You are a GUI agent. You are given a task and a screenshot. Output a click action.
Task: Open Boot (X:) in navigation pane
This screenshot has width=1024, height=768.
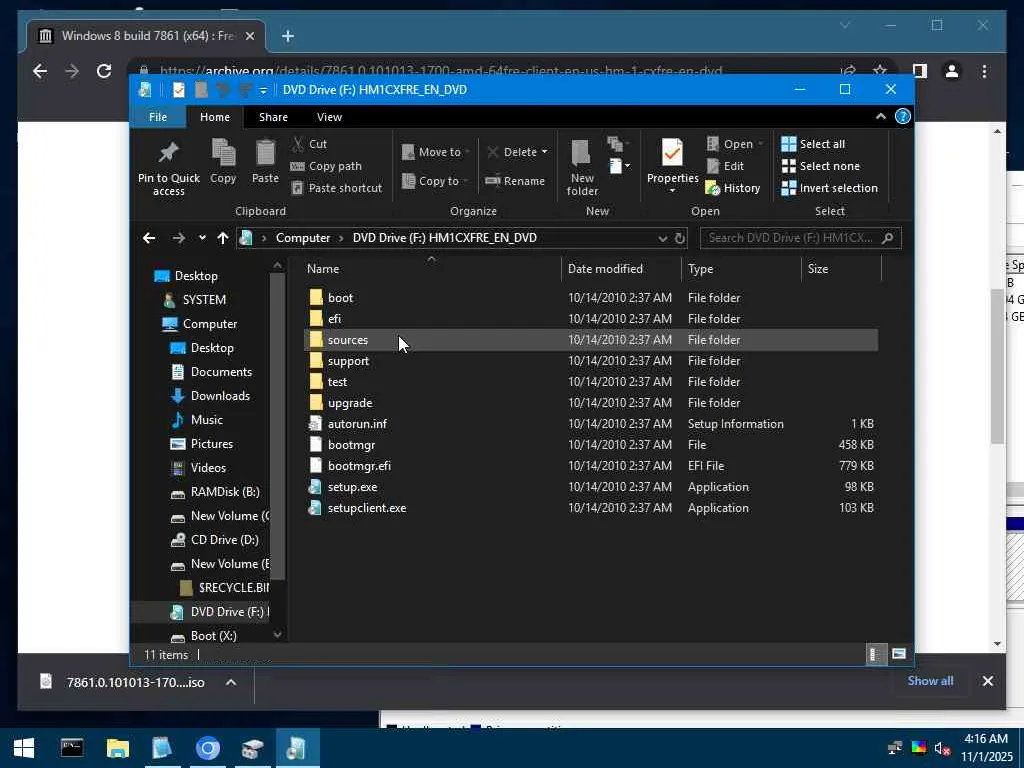[x=213, y=635]
